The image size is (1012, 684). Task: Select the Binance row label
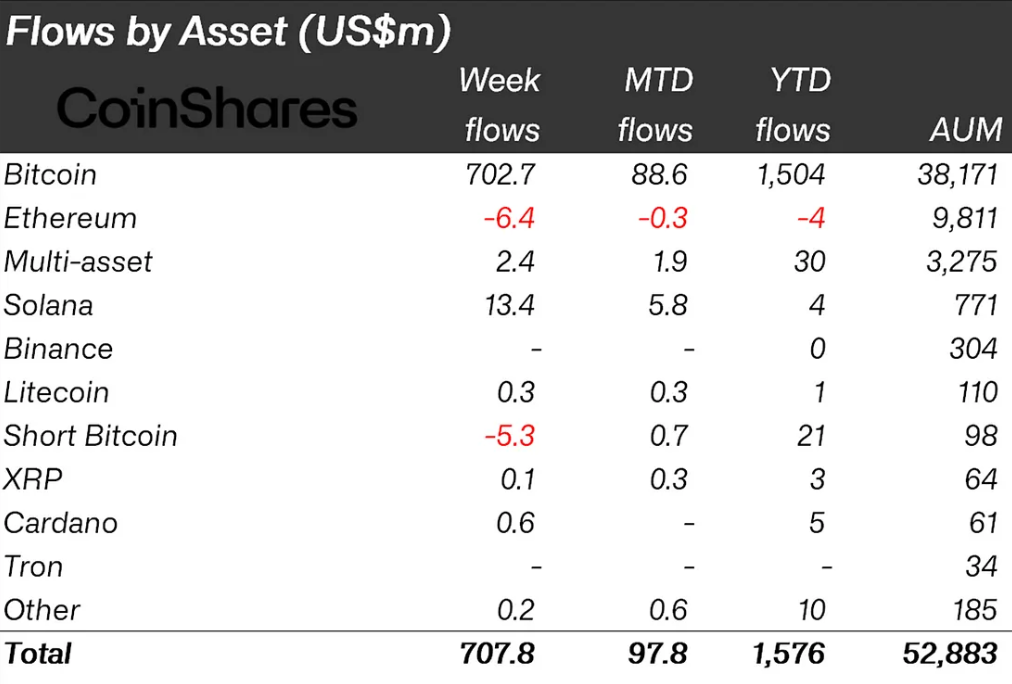pos(58,349)
